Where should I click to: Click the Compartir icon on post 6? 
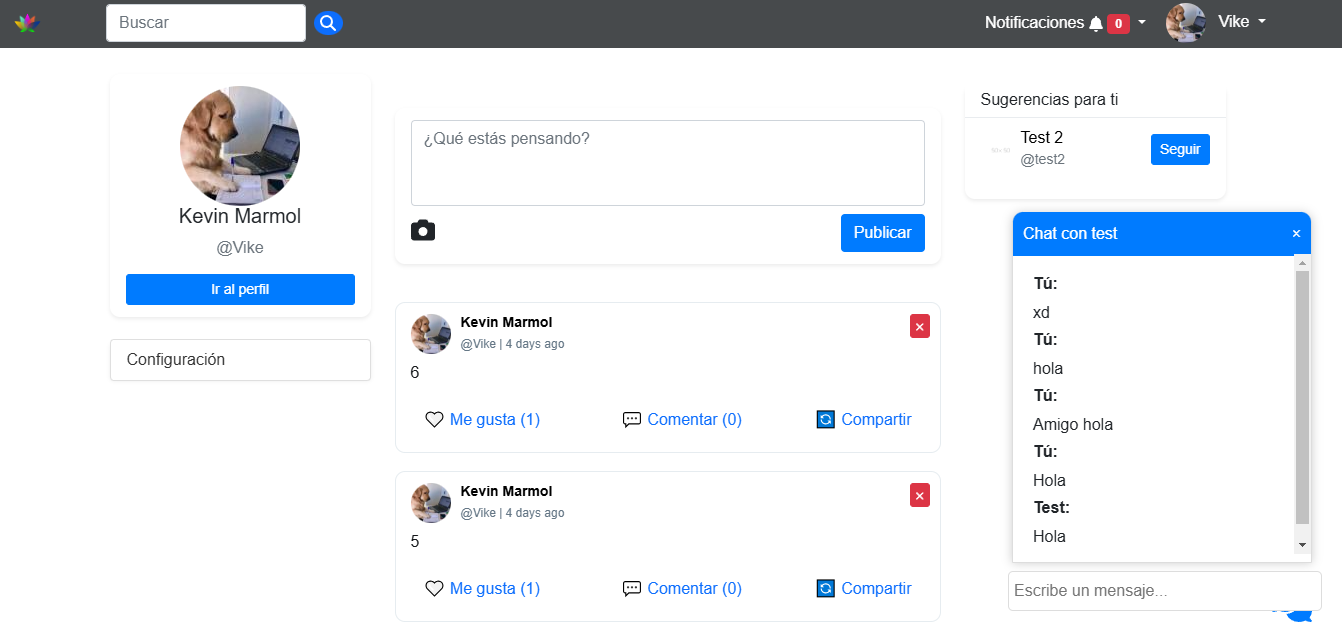point(825,420)
